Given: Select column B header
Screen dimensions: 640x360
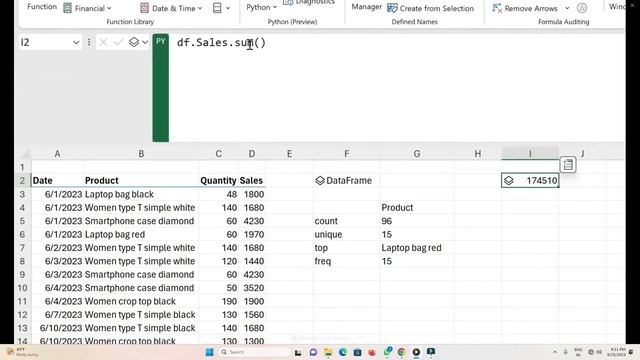Looking at the screenshot, I should [x=141, y=154].
